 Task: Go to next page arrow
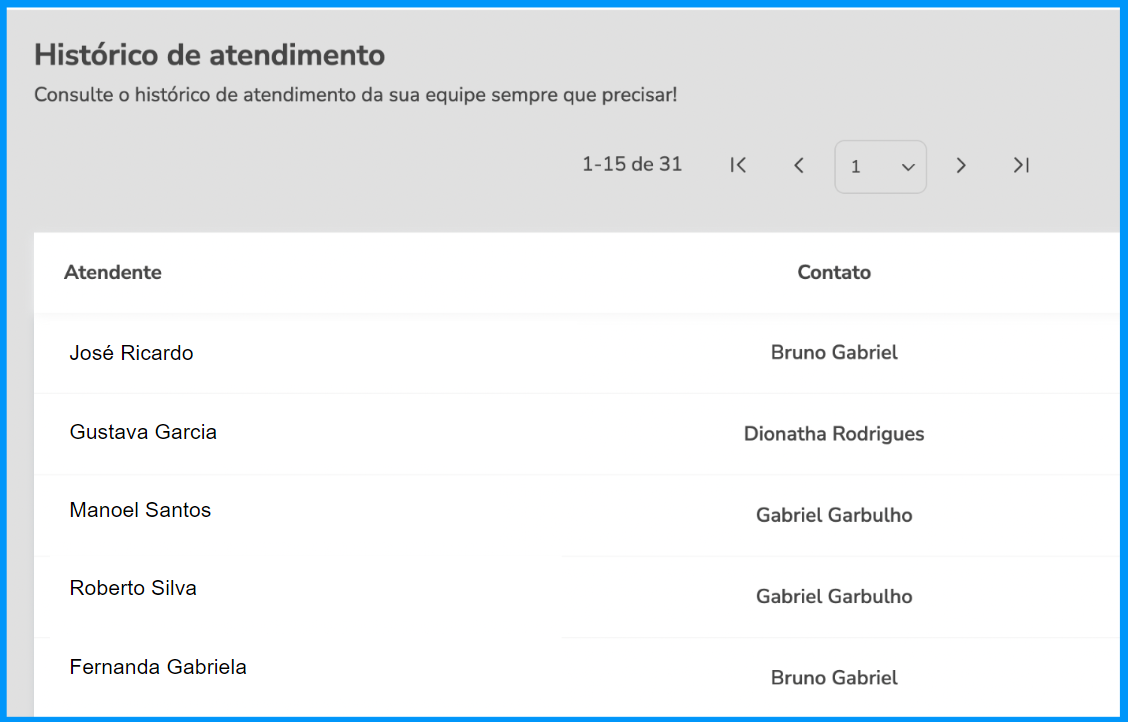(x=960, y=165)
